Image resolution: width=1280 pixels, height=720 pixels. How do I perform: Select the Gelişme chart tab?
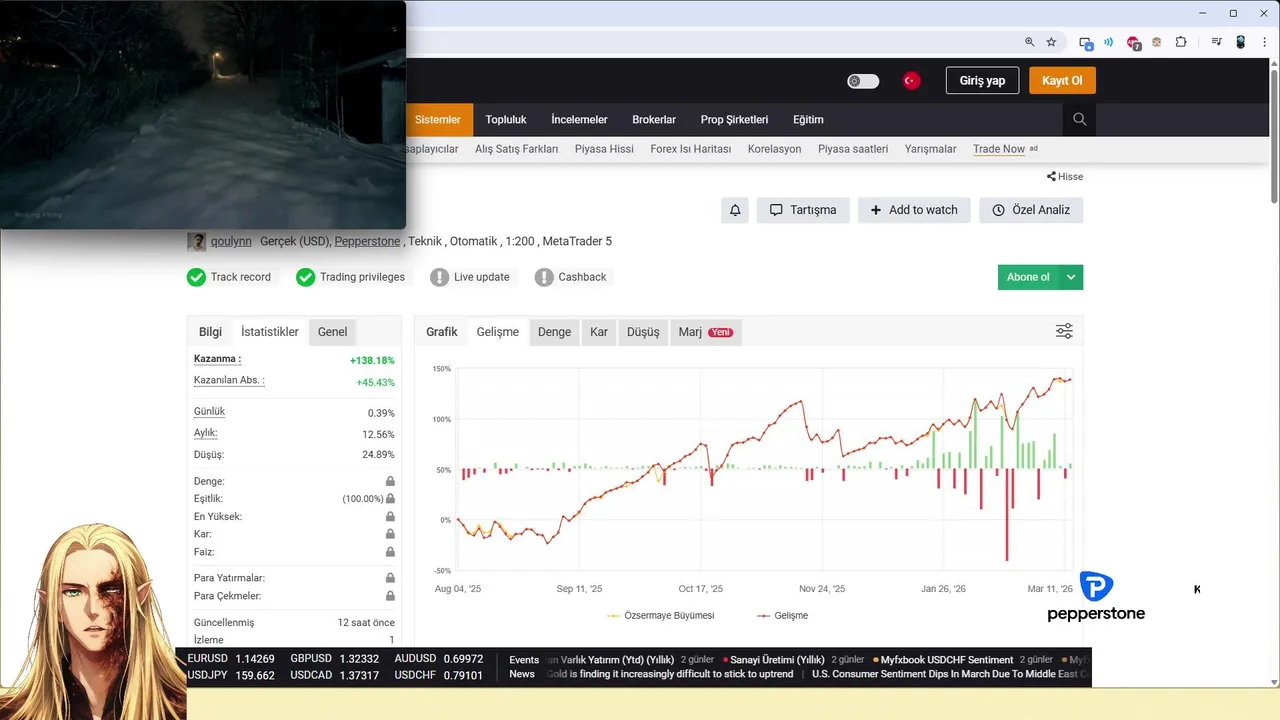(x=498, y=332)
